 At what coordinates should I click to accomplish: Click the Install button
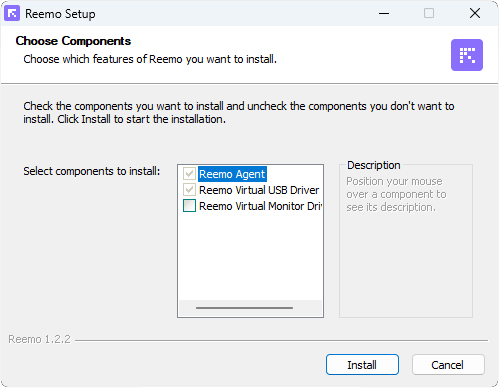(x=362, y=365)
